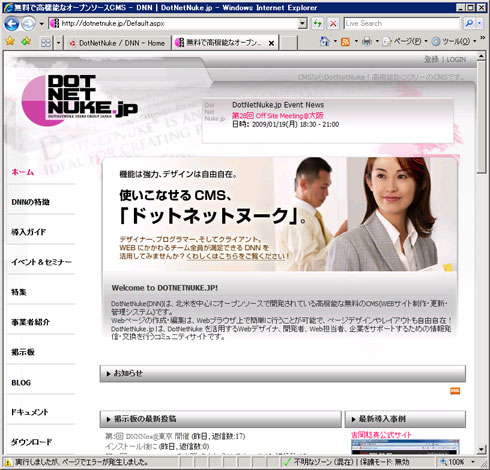Click the browser Back arrow button

coord(12,24)
